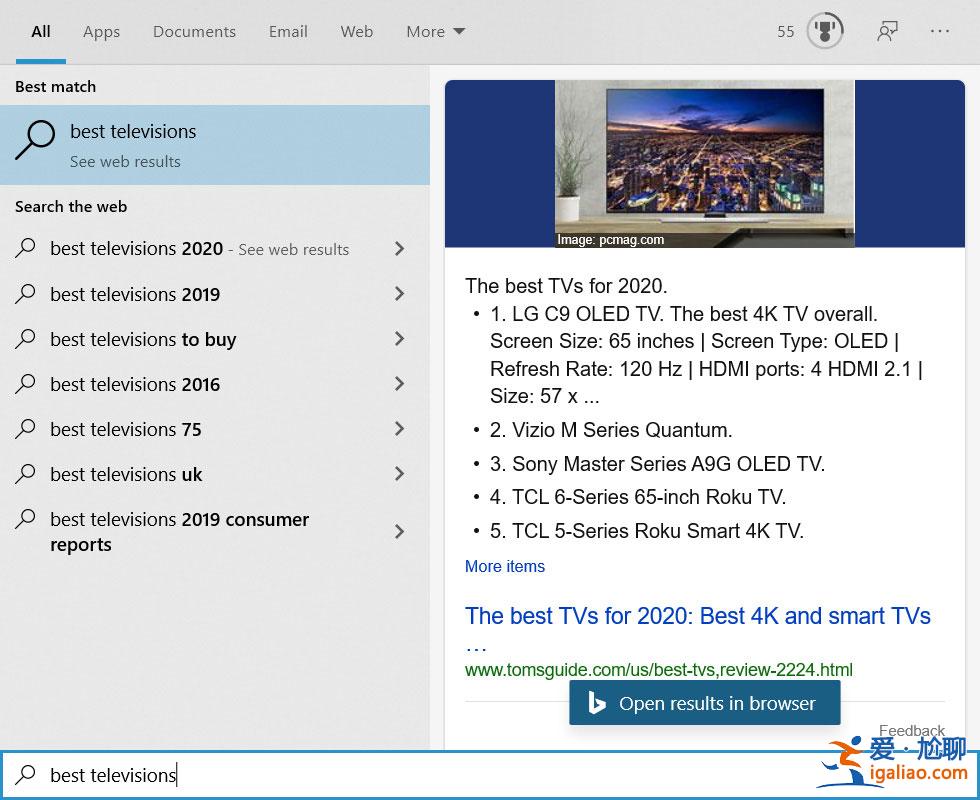Expand the More dropdown filter

[x=435, y=31]
